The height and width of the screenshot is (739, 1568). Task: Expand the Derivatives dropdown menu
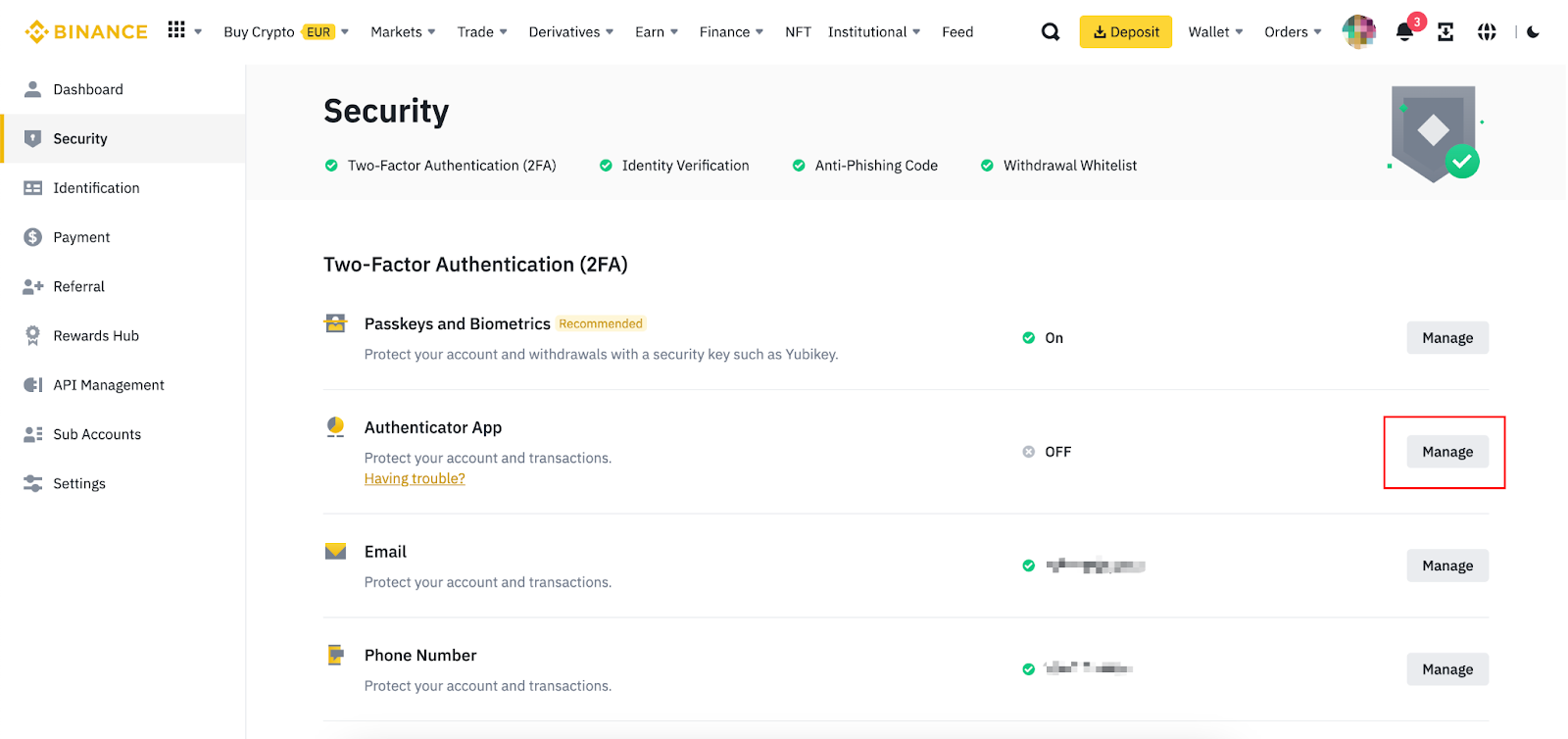tap(570, 32)
